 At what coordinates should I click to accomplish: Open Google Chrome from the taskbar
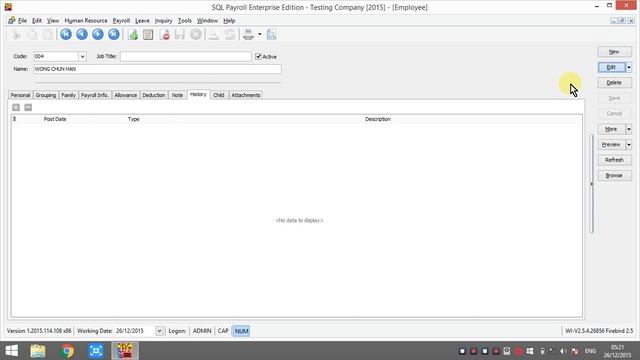pos(67,351)
